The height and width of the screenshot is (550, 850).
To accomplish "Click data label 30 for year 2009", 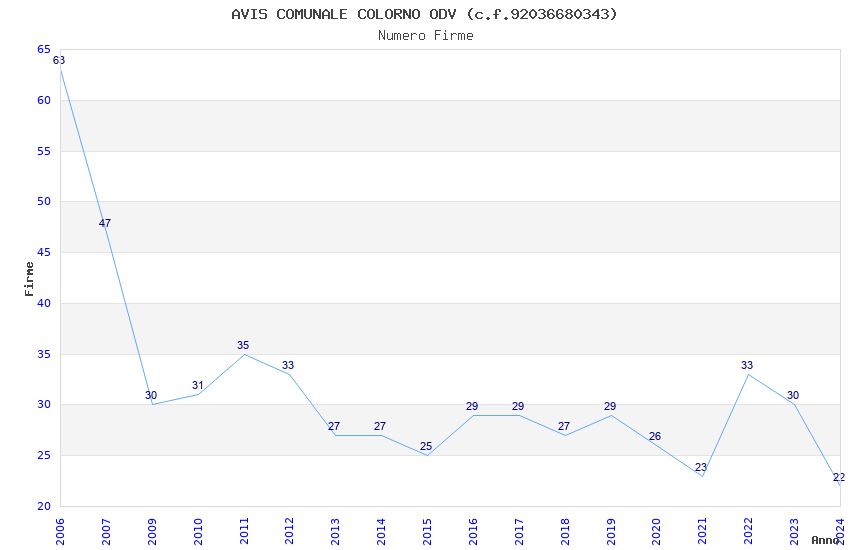I will click(x=151, y=395).
